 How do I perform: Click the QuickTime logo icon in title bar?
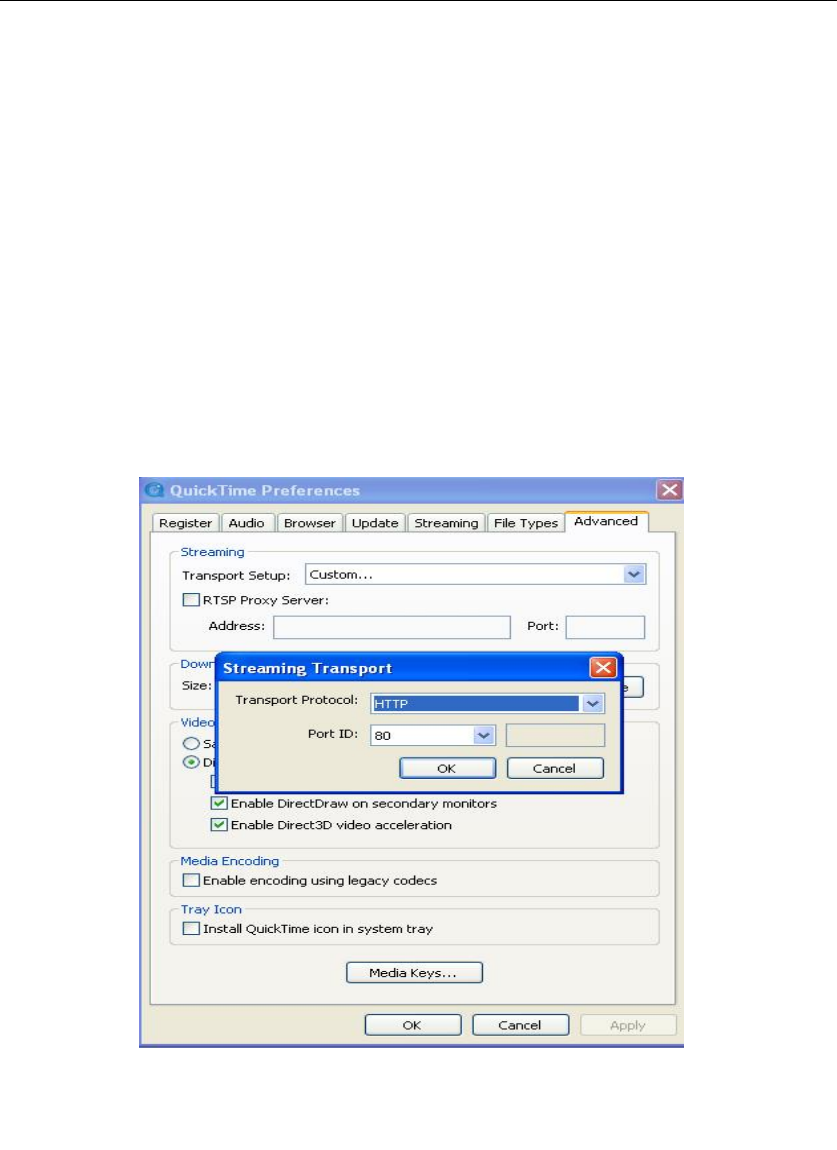pyautogui.click(x=154, y=490)
